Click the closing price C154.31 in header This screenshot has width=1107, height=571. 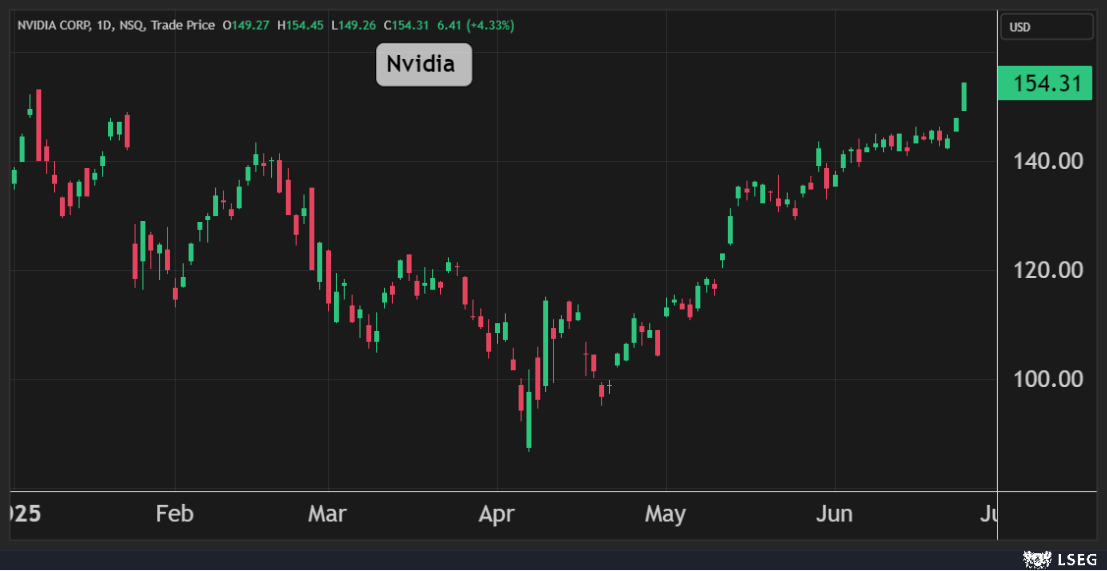(x=397, y=25)
